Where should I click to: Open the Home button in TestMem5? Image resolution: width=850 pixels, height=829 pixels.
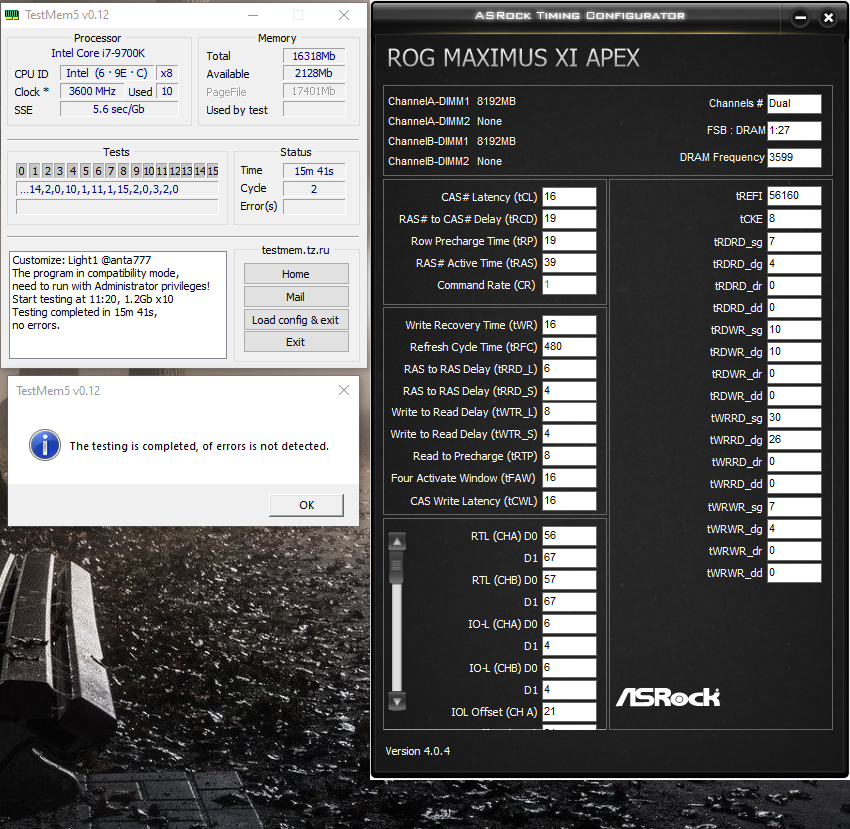pyautogui.click(x=295, y=274)
